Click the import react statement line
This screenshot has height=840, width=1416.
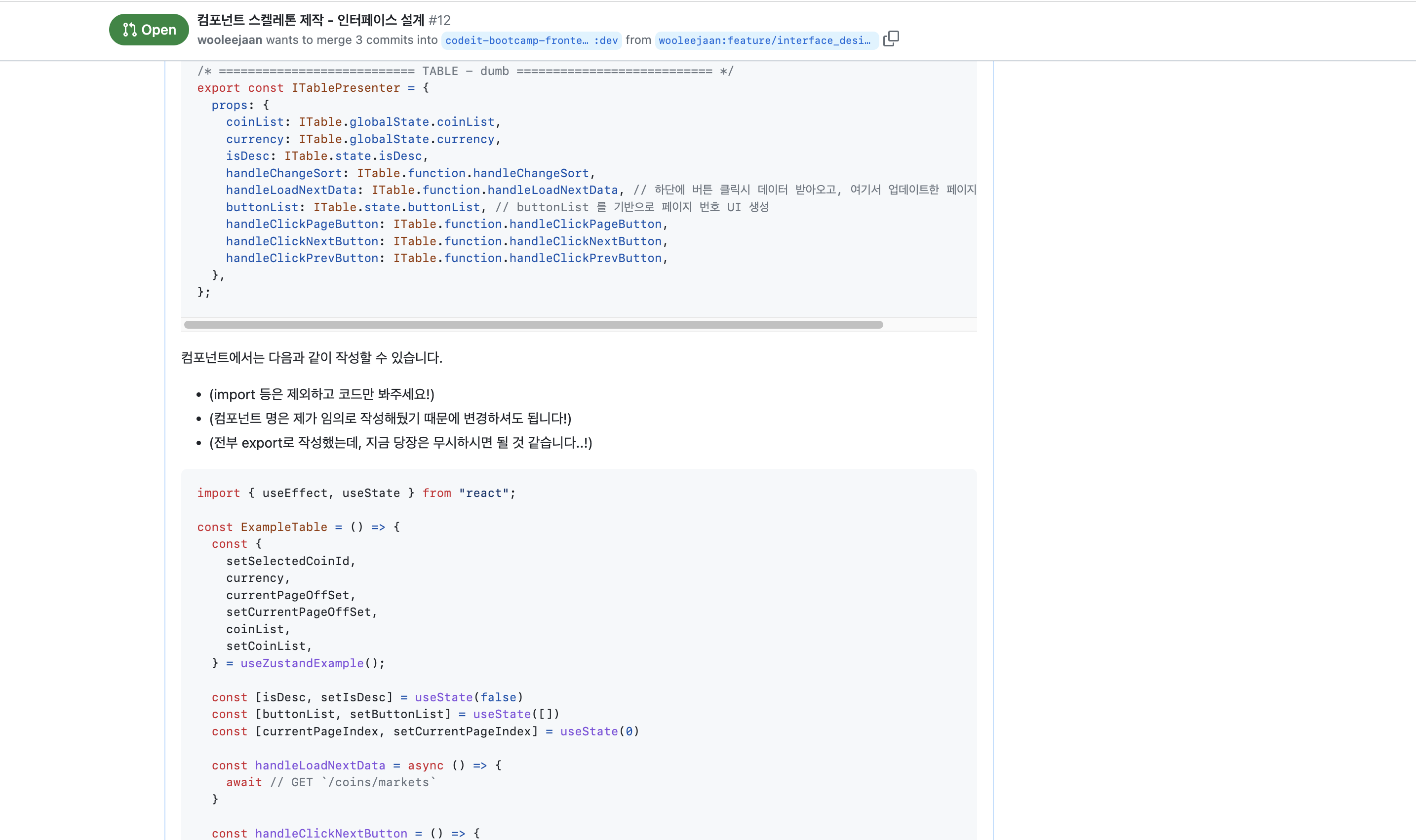tap(355, 493)
